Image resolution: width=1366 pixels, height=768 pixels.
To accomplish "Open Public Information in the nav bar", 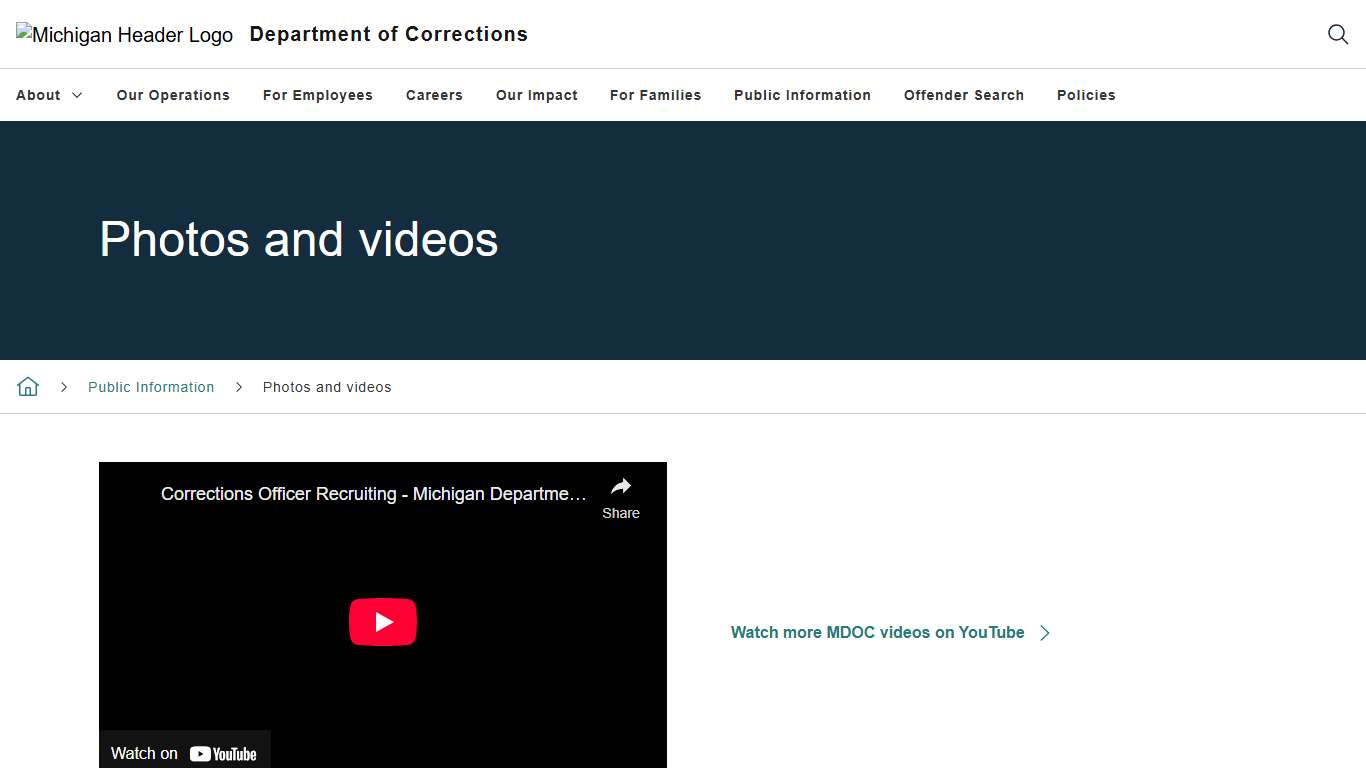I will (x=802, y=95).
